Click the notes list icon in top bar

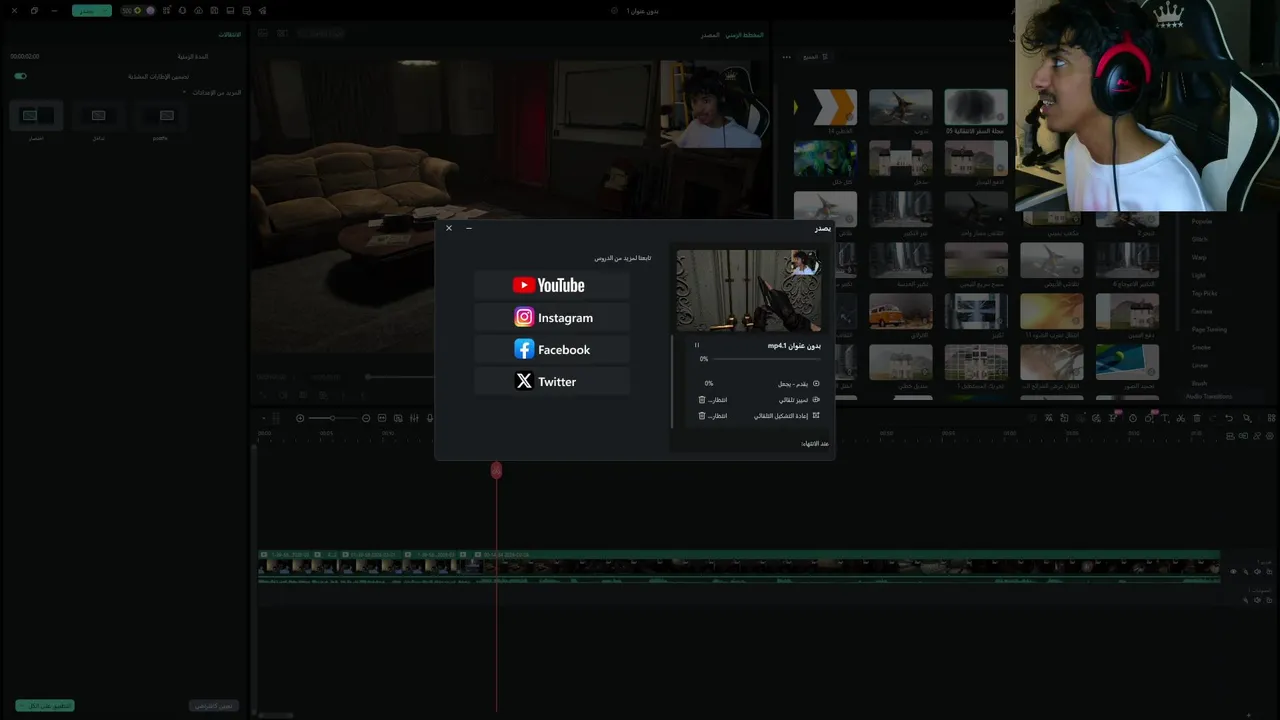(x=246, y=10)
